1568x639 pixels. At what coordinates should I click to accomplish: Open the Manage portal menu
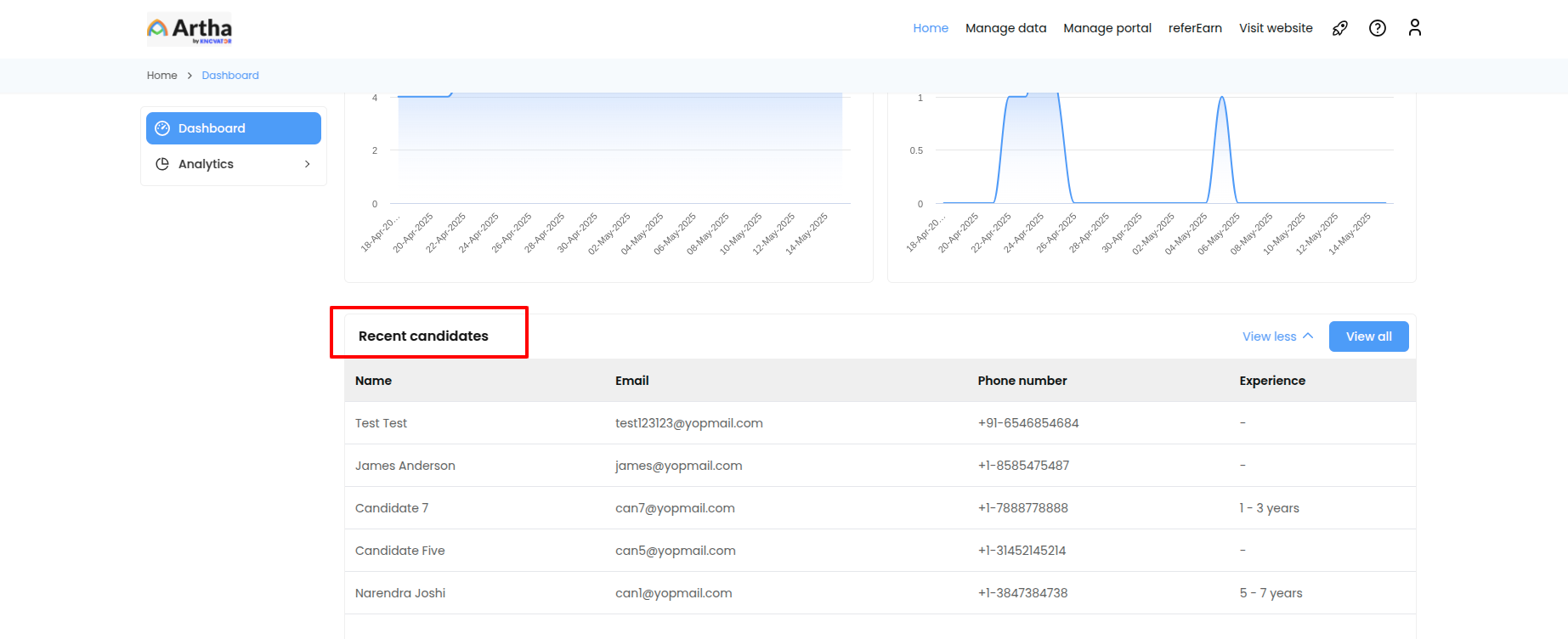click(x=1107, y=28)
